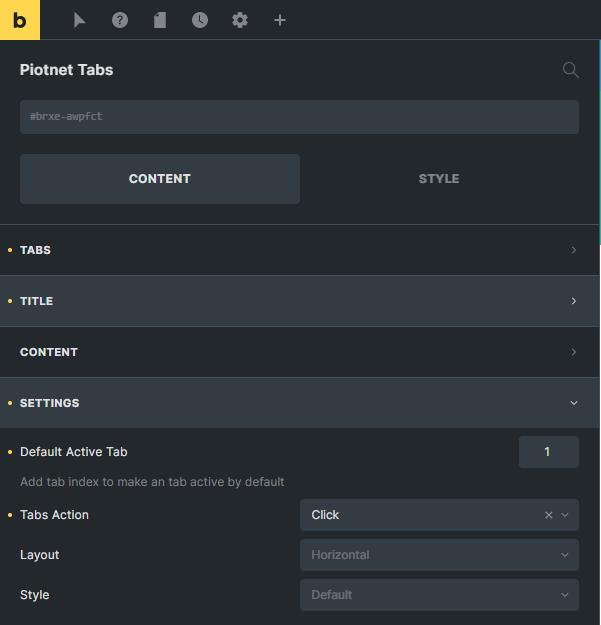Clear the Tabs Action Click value

click(548, 515)
